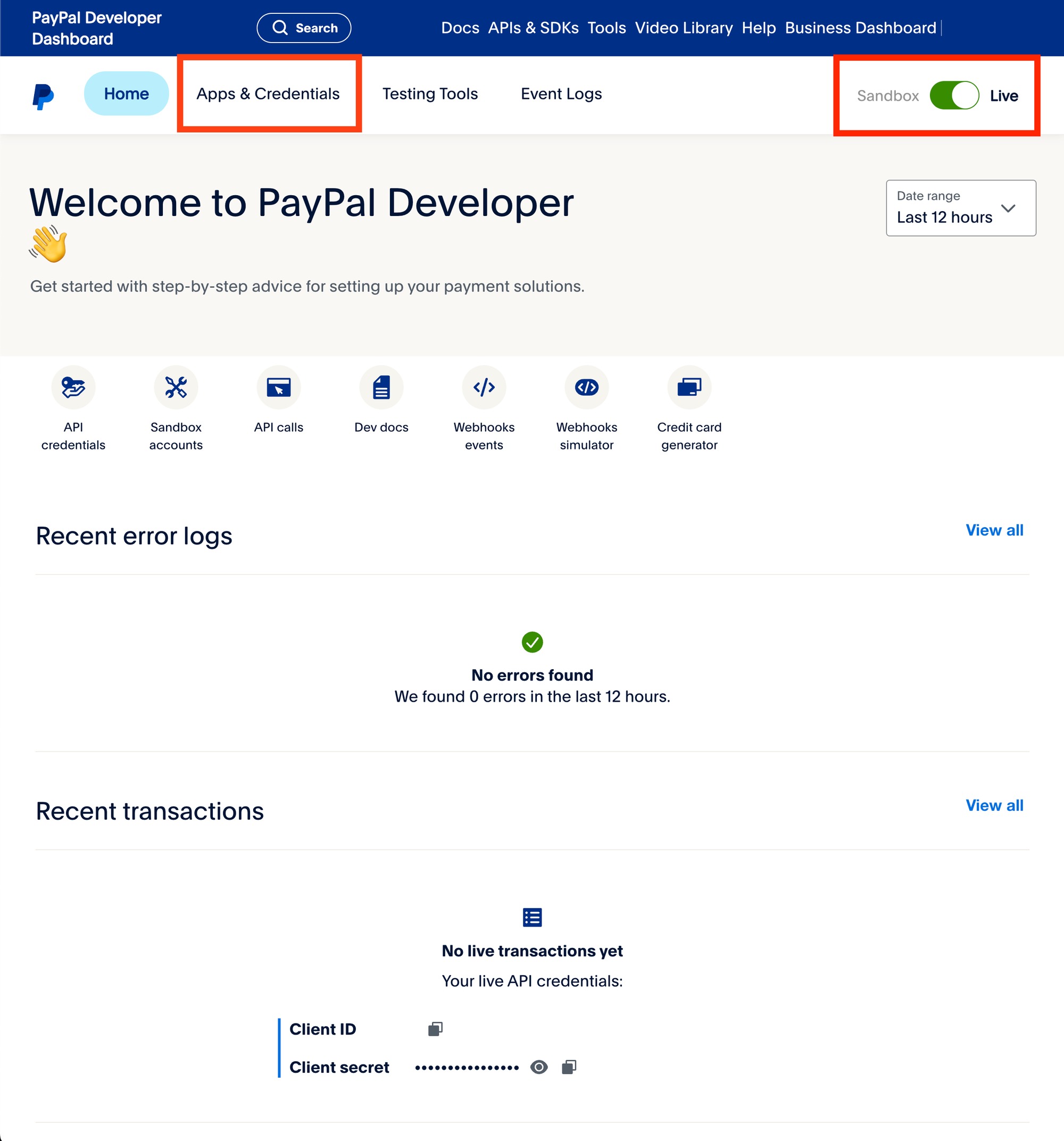The image size is (1064, 1141).
Task: Click the PayPal logo icon
Action: tap(43, 96)
